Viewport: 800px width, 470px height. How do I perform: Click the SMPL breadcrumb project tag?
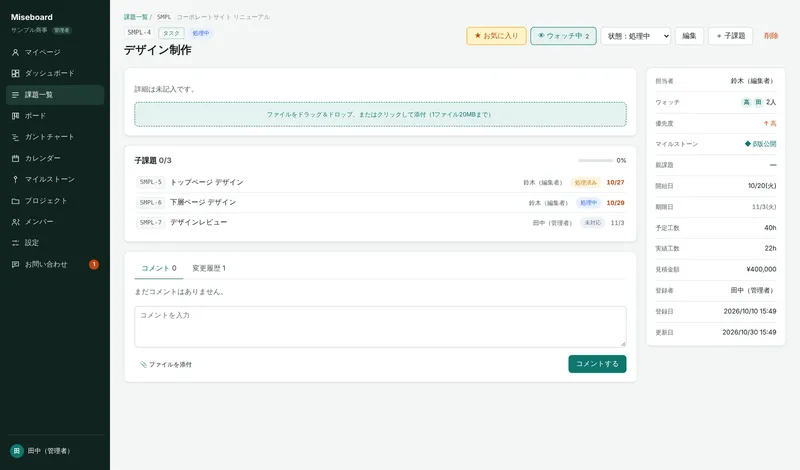pos(164,17)
